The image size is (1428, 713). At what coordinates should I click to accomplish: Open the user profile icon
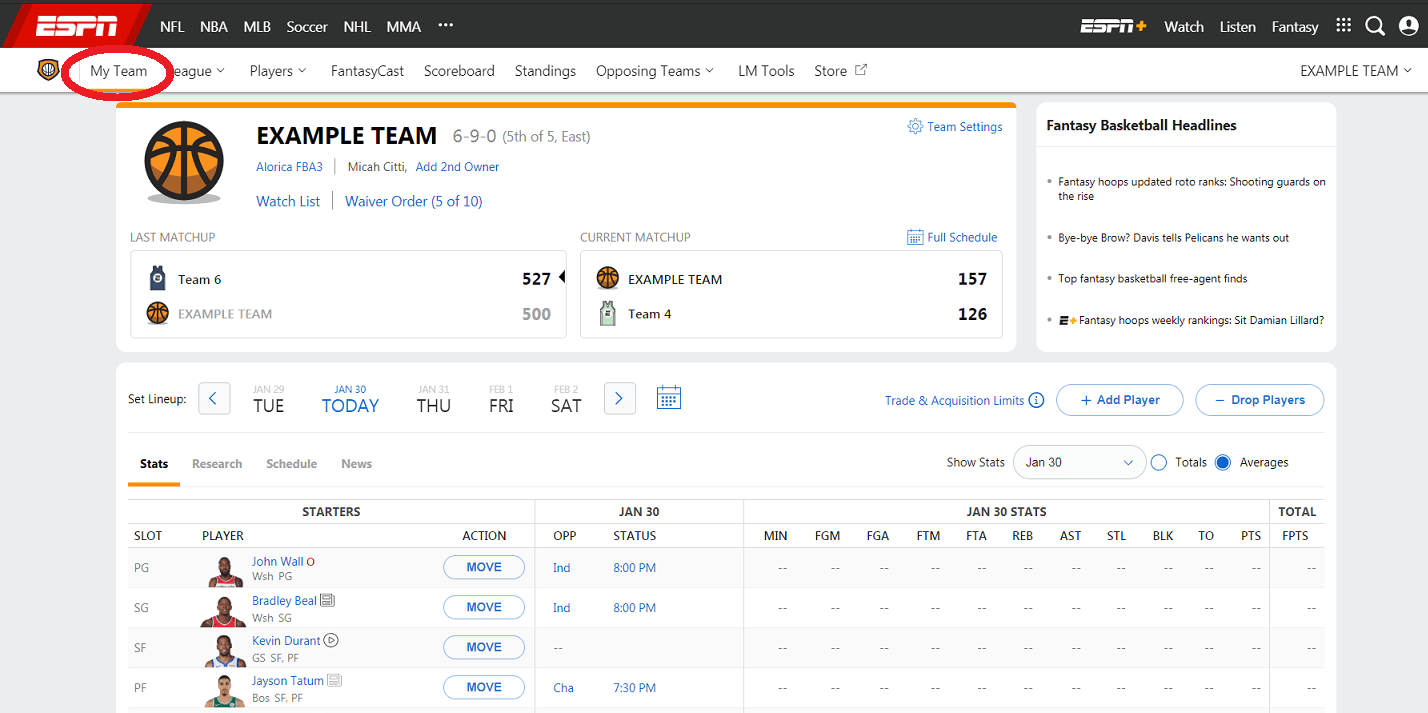tap(1407, 26)
